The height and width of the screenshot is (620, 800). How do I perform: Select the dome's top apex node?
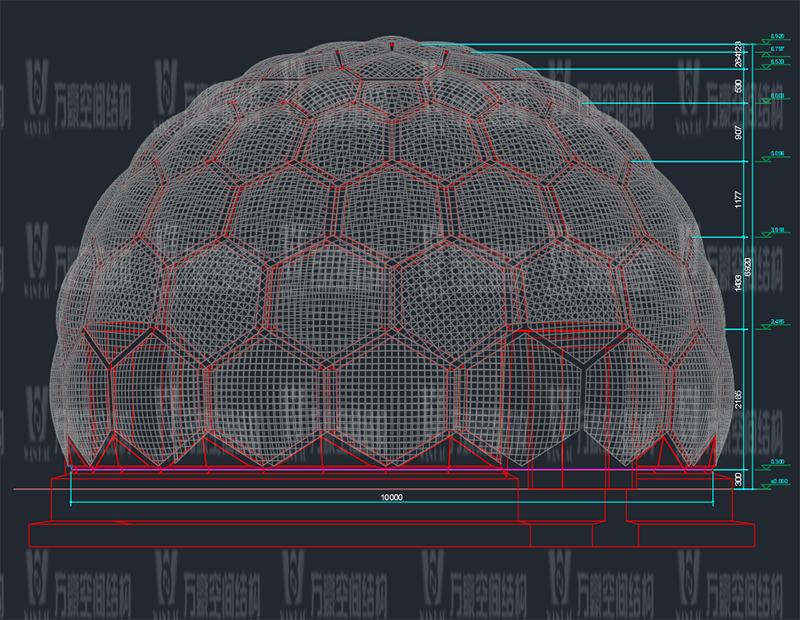392,43
